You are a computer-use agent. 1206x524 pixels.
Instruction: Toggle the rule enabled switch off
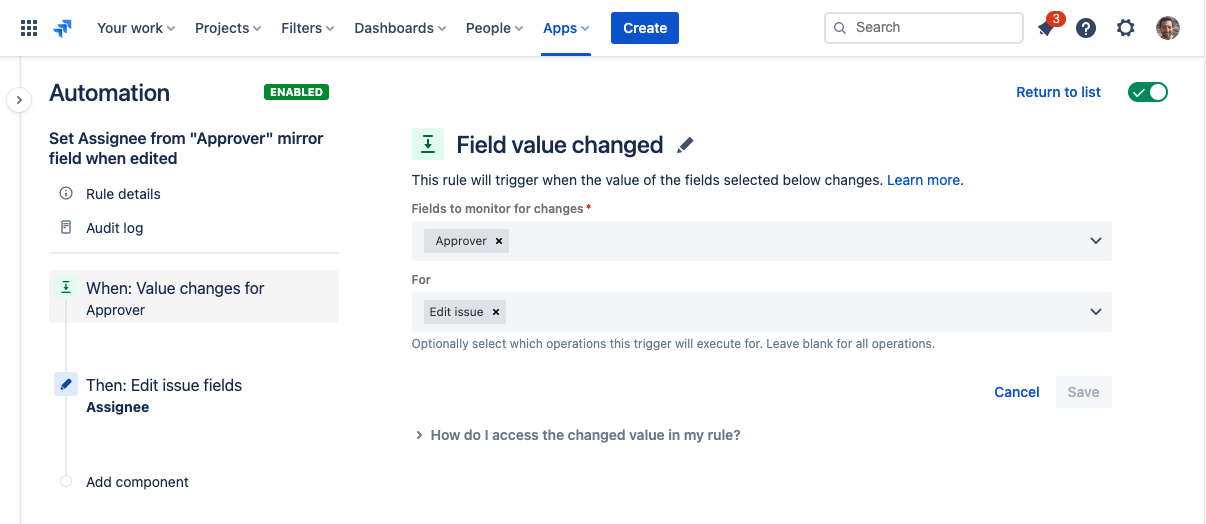1147,92
